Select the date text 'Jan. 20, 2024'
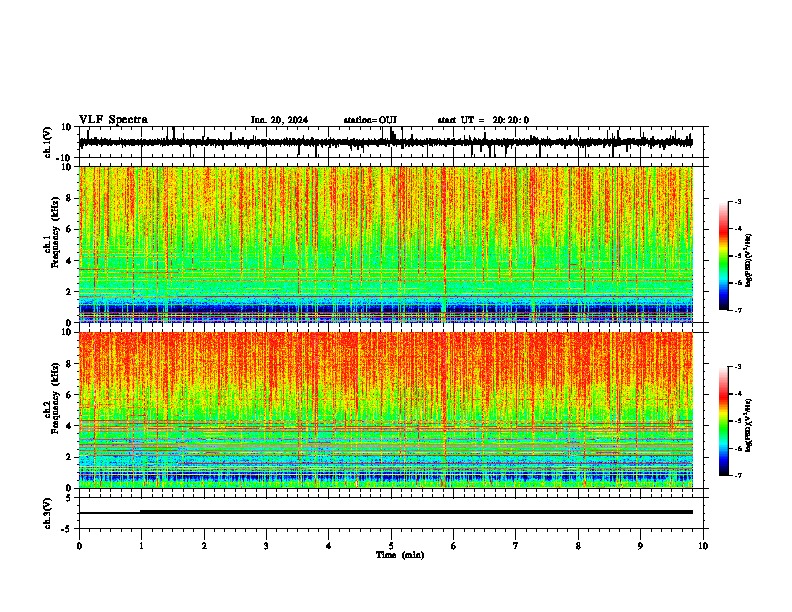 click(x=279, y=120)
